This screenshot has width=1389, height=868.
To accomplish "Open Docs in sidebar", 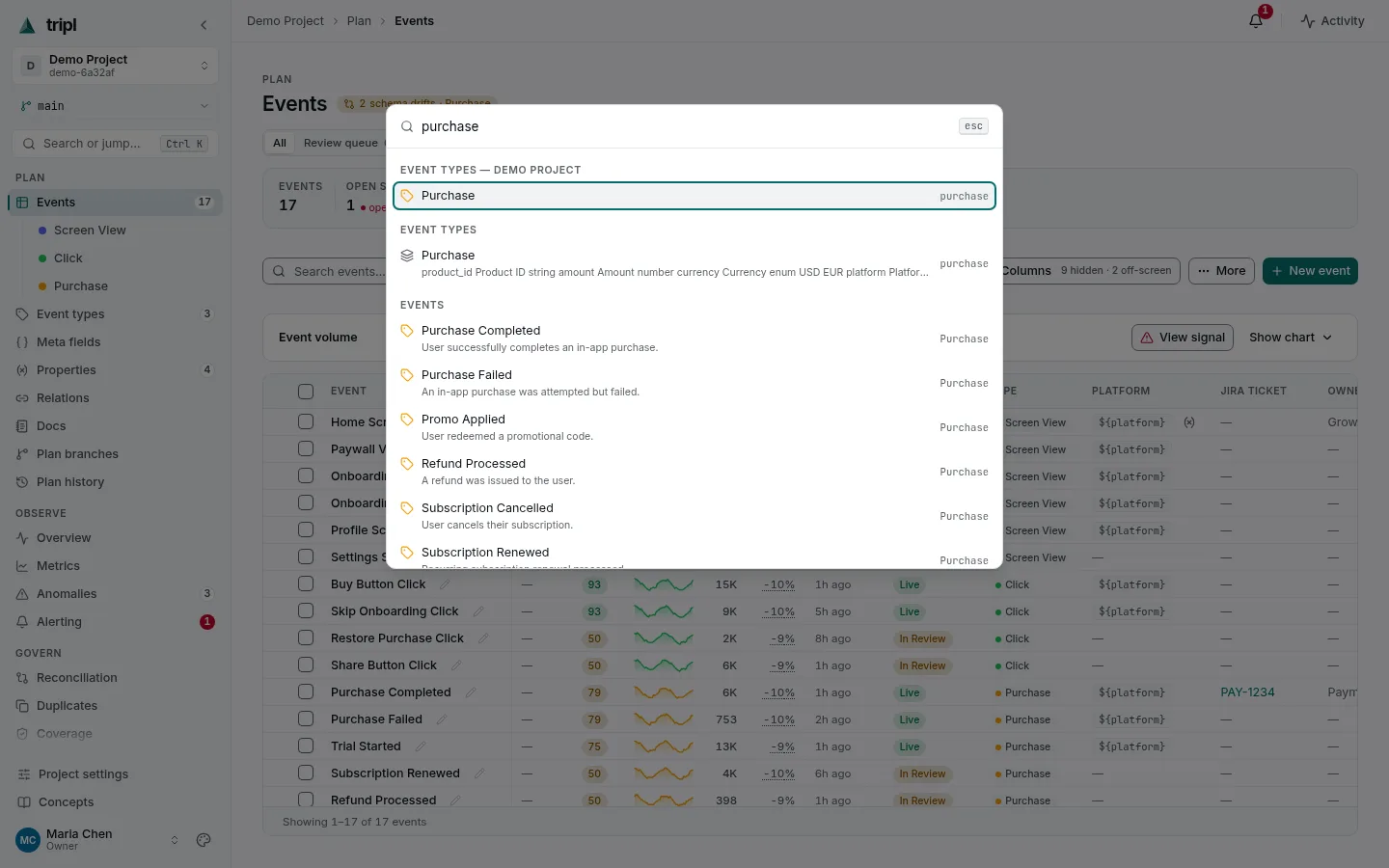I will pyautogui.click(x=115, y=426).
